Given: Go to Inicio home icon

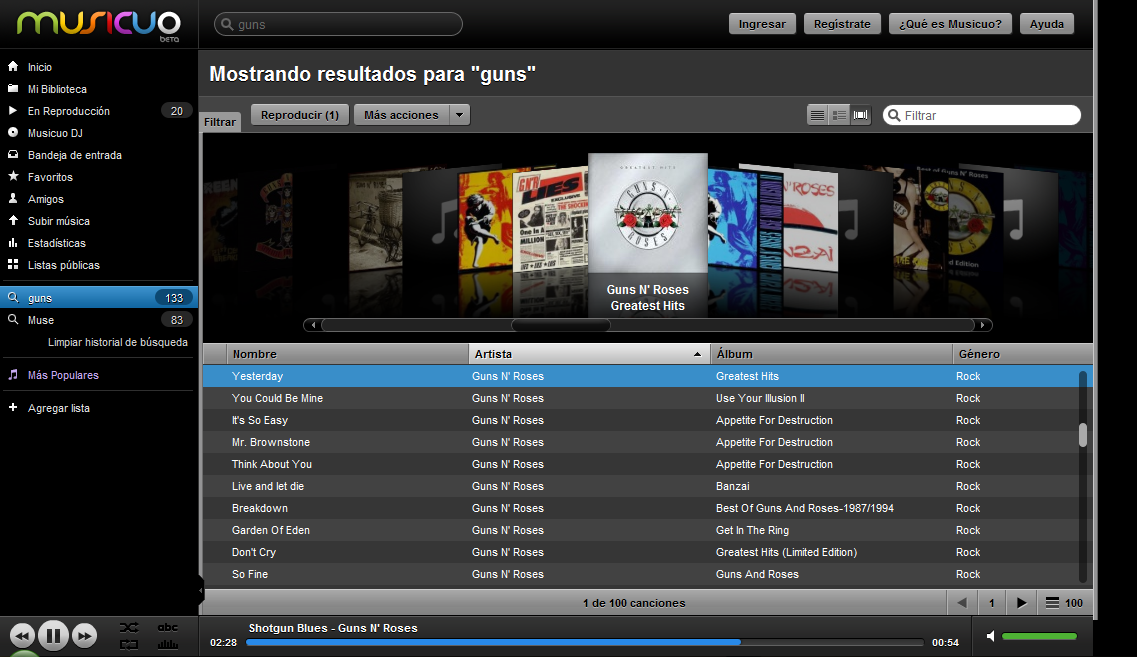Looking at the screenshot, I should (13, 67).
